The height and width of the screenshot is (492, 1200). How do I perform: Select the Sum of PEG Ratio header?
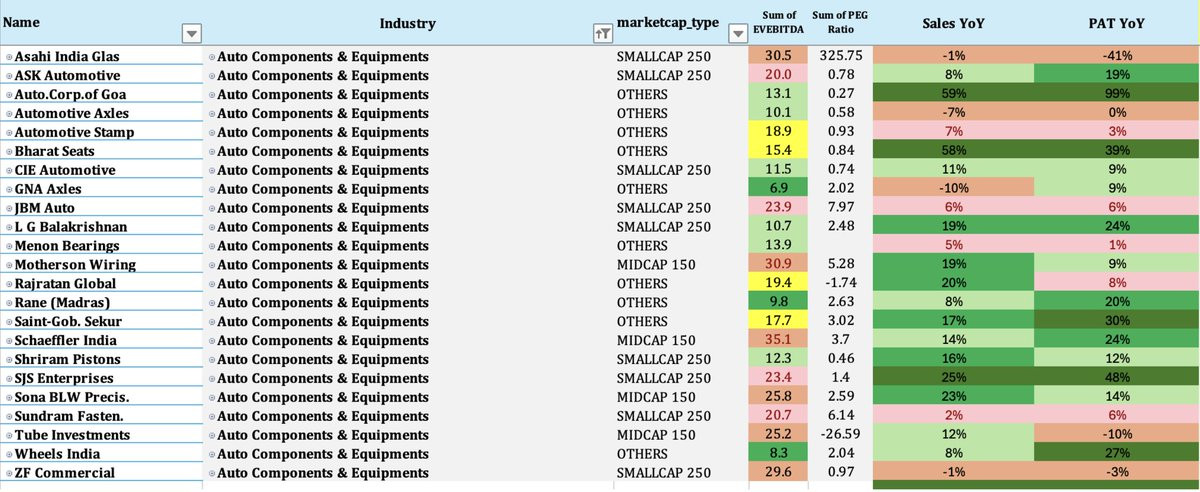[x=840, y=23]
